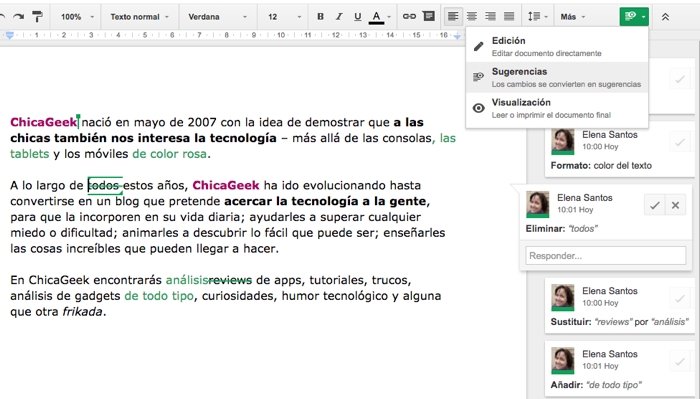
Task: Toggle italic formatting
Action: click(x=339, y=17)
